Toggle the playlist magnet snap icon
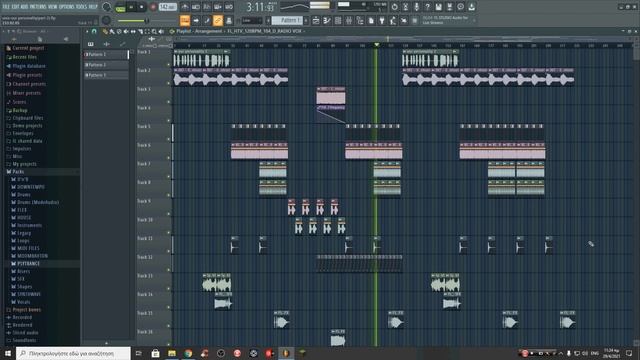 coord(94,31)
